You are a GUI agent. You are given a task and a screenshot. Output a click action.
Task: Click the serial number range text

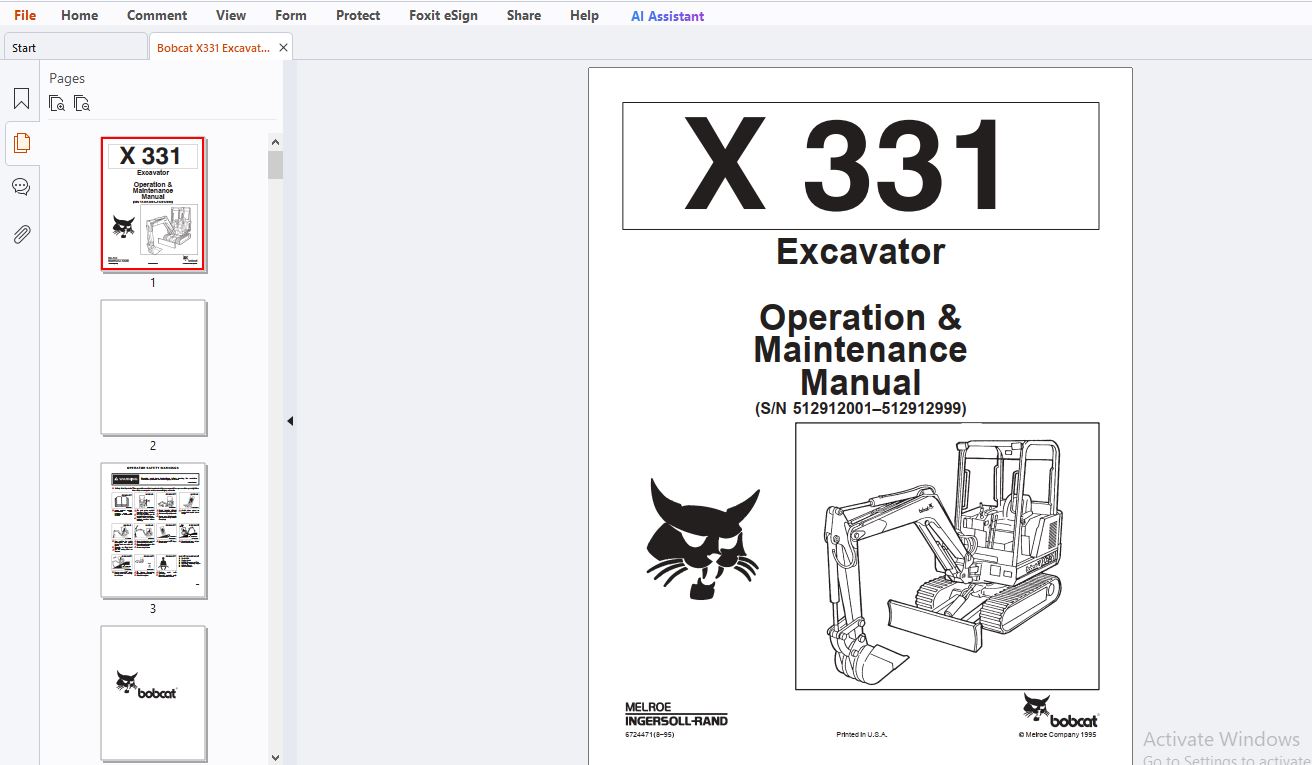[x=860, y=408]
